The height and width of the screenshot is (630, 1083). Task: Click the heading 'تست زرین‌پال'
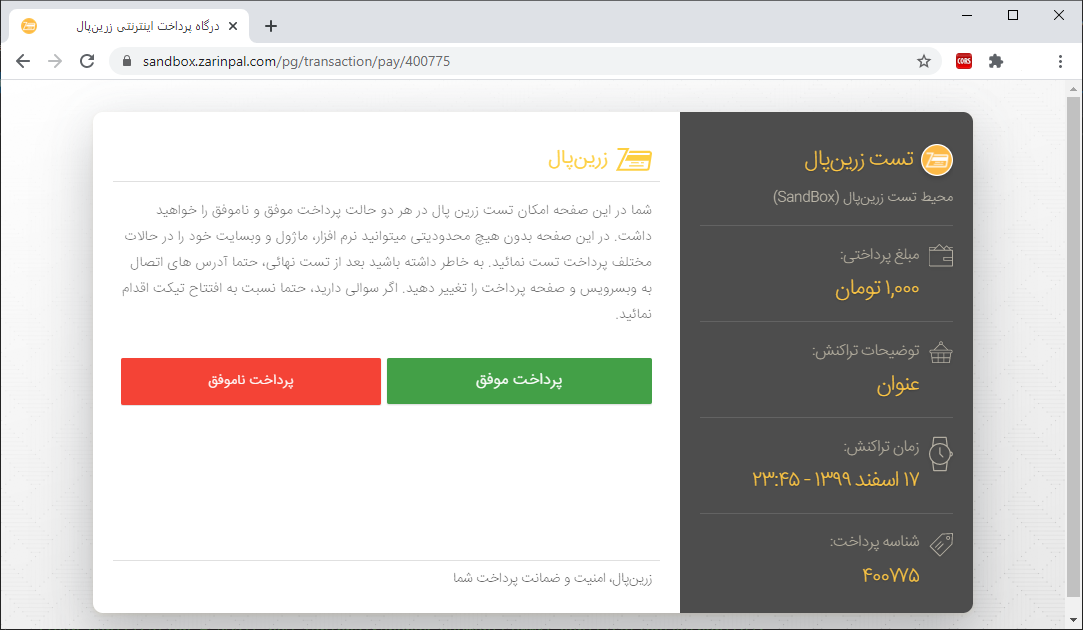pyautogui.click(x=859, y=160)
